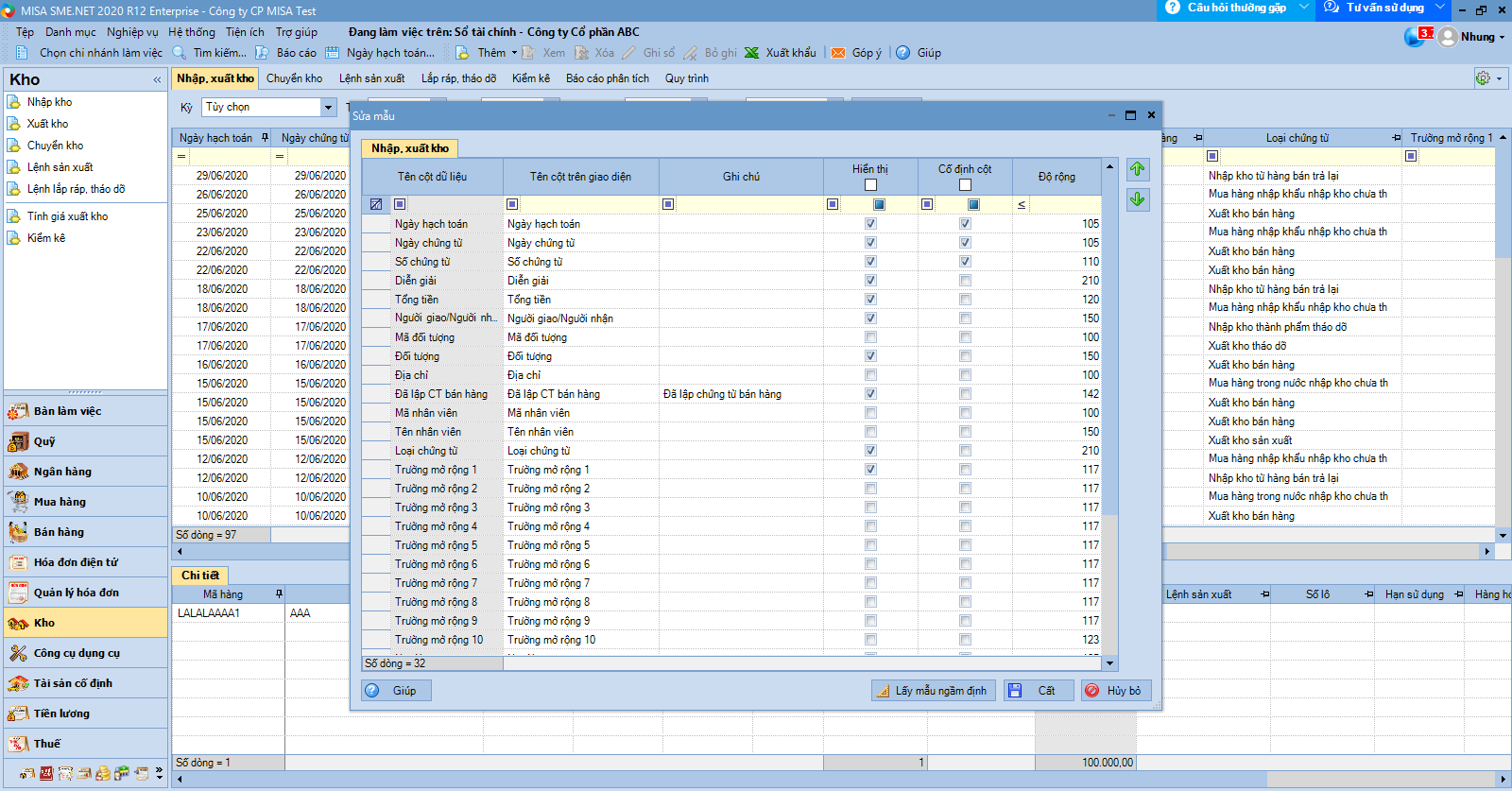Screen dimensions: 1512x791
Task: Go to Quỹ module
Action: [85, 441]
